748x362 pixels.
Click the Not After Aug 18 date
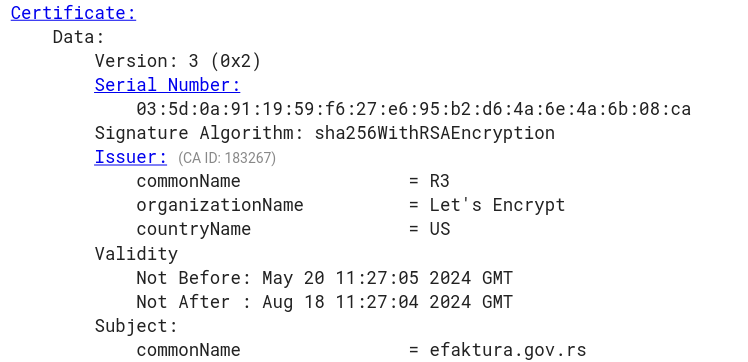324,301
